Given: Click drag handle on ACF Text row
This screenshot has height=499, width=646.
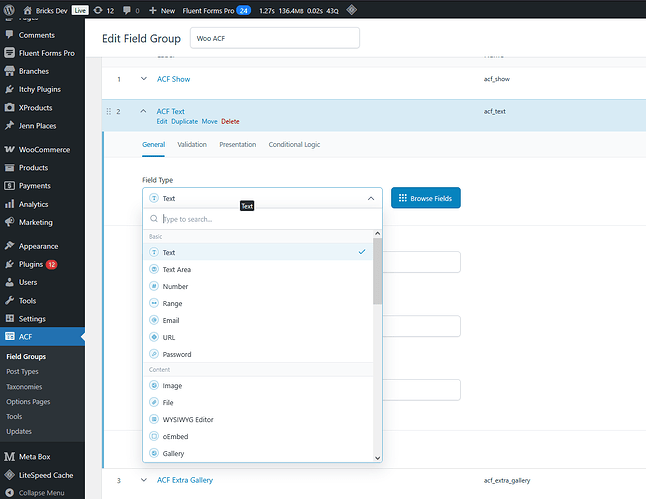Looking at the screenshot, I should click(108, 111).
